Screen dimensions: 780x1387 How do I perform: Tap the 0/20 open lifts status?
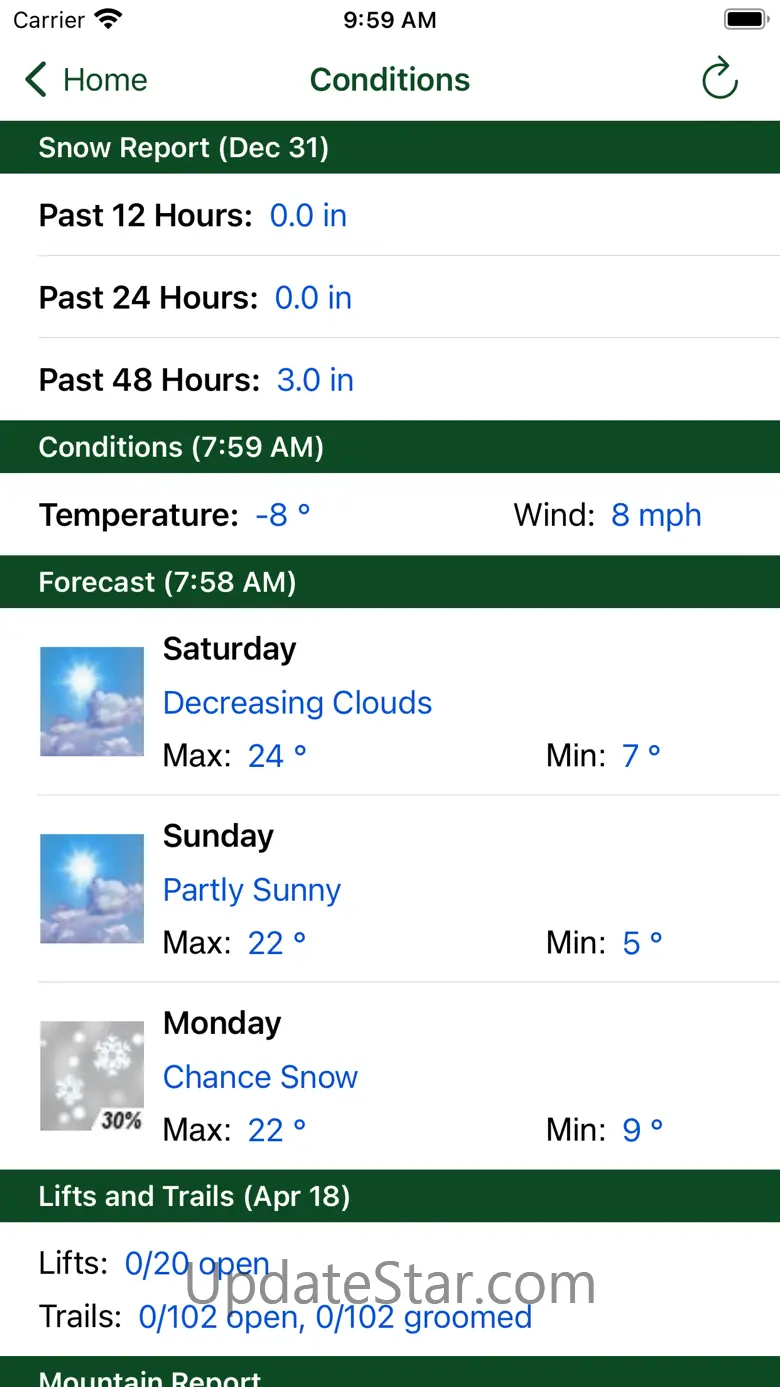197,1264
